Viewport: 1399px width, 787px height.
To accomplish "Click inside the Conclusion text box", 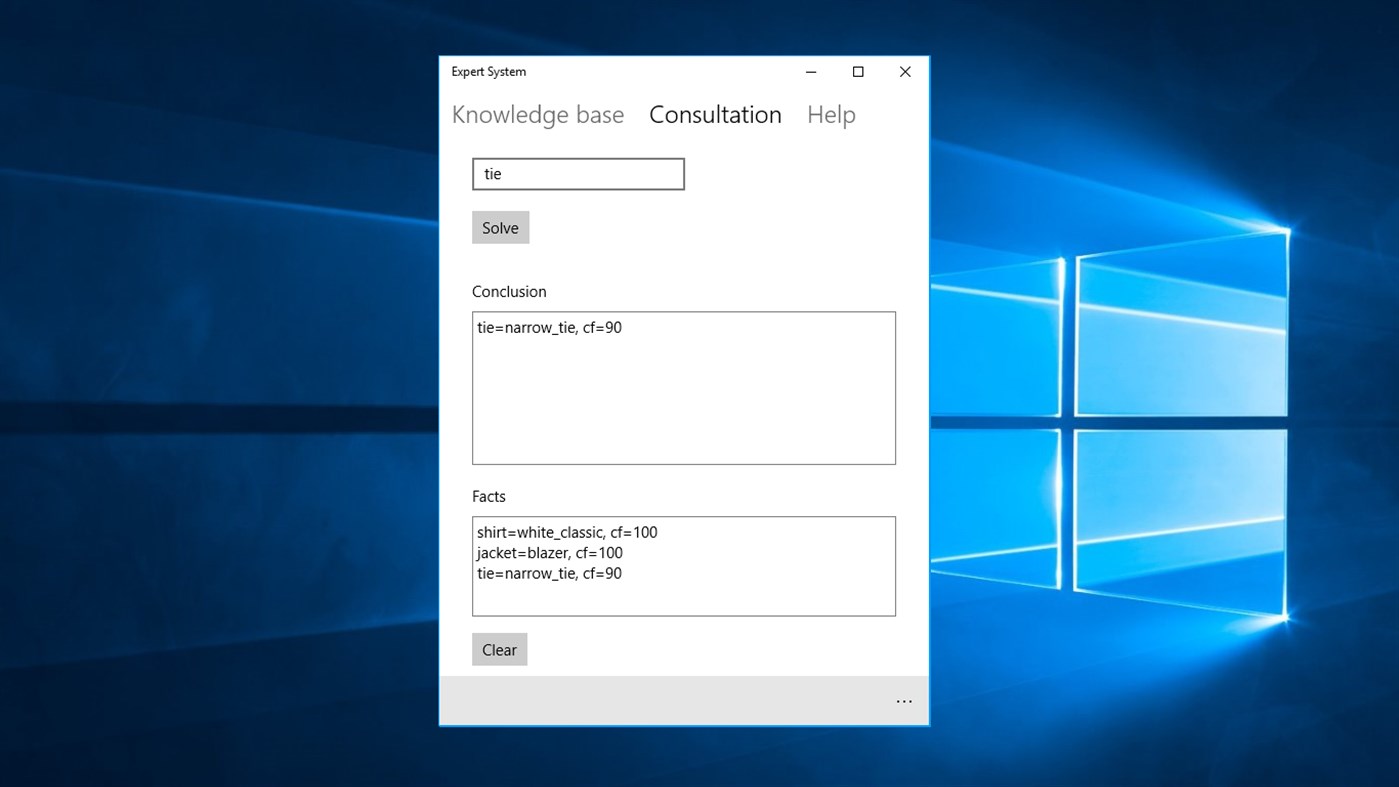I will click(683, 400).
